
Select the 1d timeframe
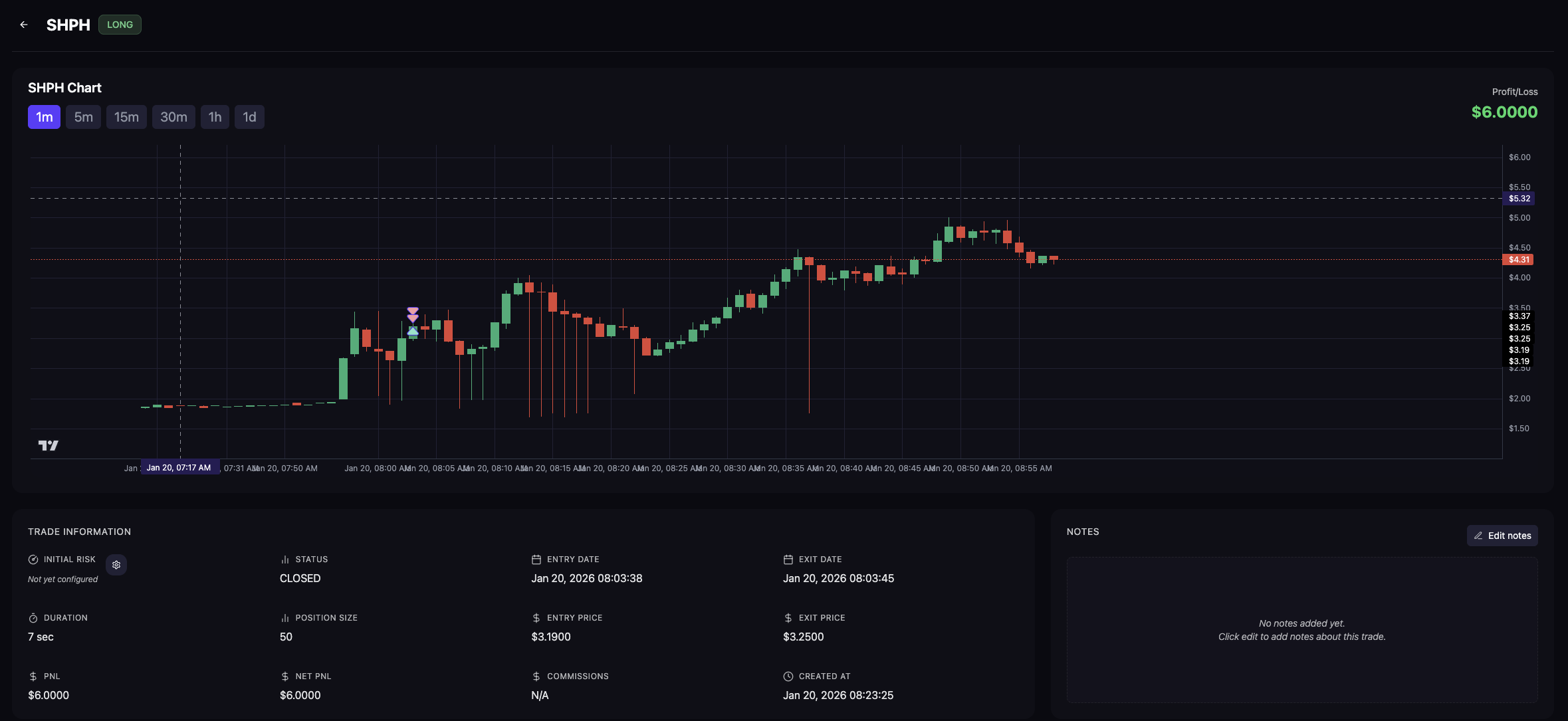pyautogui.click(x=249, y=117)
